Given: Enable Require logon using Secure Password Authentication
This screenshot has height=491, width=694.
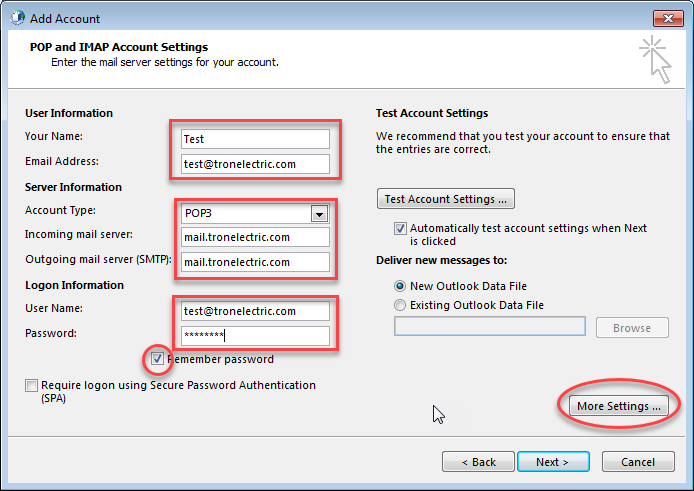Looking at the screenshot, I should 33,386.
